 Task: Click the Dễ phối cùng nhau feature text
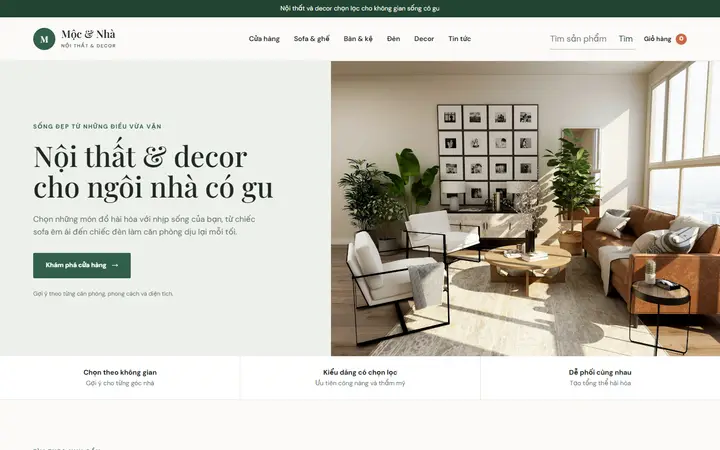600,372
